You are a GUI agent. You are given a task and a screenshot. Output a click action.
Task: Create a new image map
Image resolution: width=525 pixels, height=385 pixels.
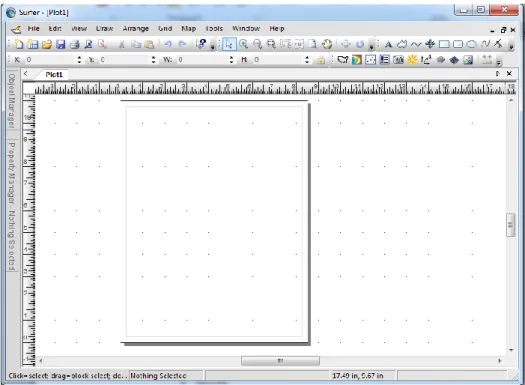398,60
